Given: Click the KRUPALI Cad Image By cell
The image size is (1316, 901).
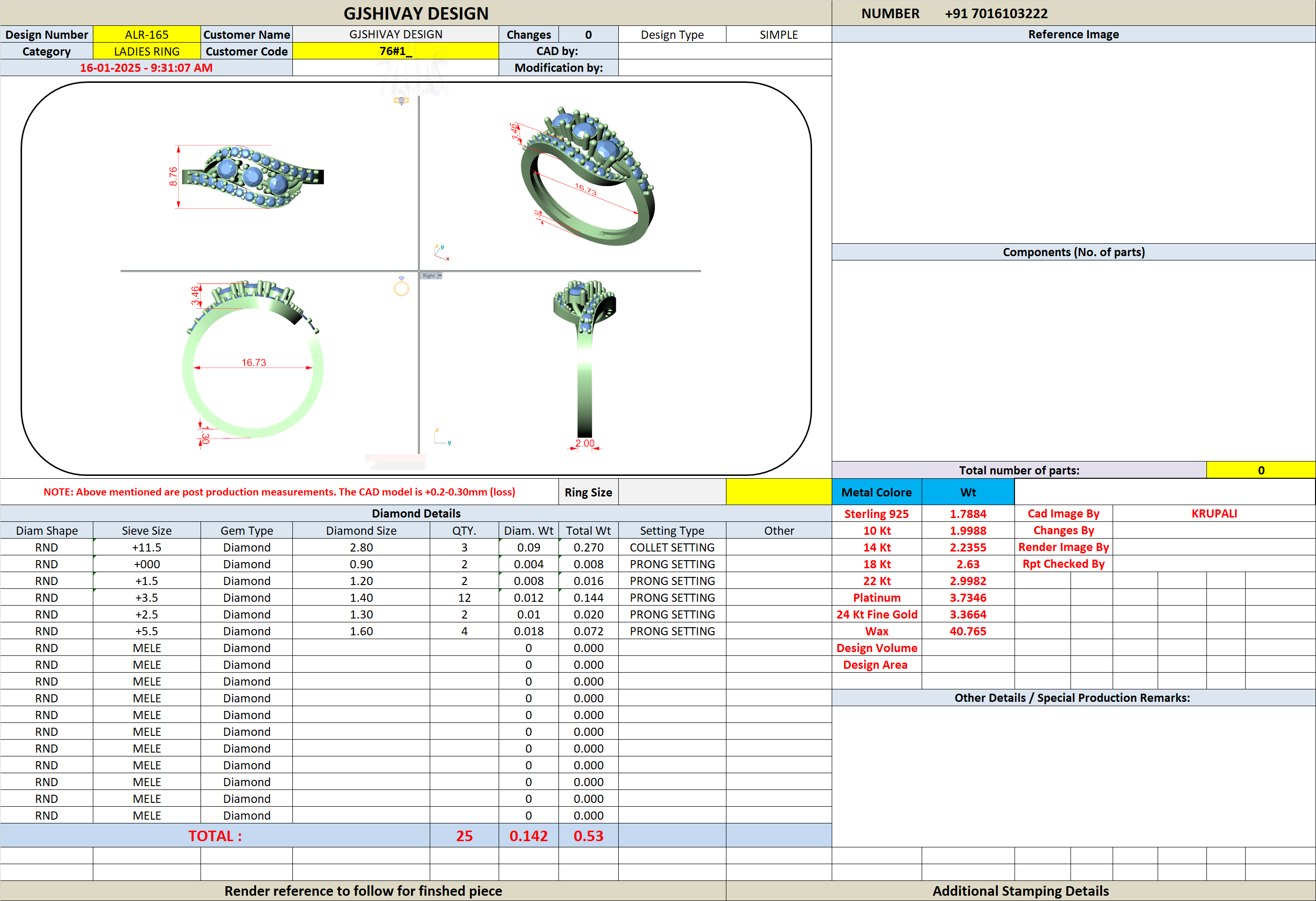Looking at the screenshot, I should [1214, 513].
